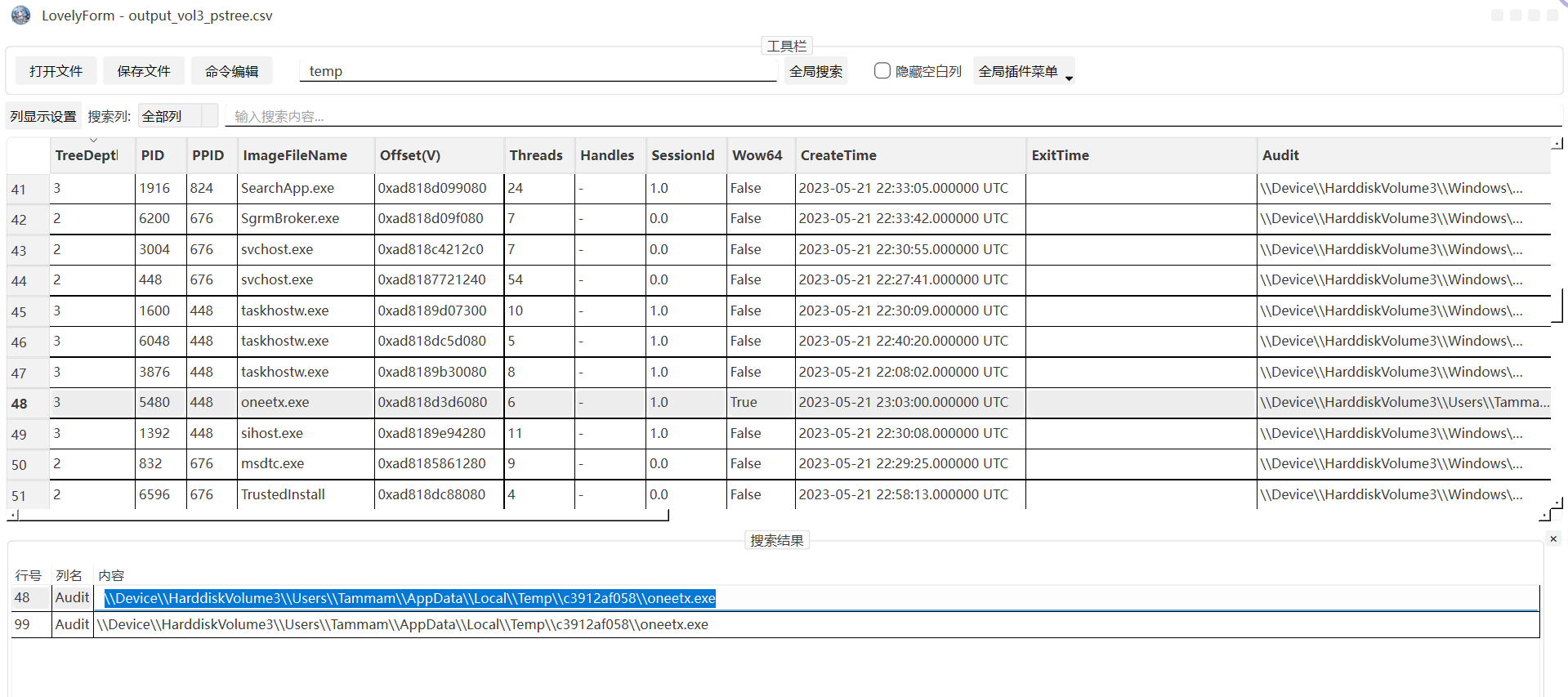
Task: Click PID cell 5480
Action: click(x=161, y=402)
